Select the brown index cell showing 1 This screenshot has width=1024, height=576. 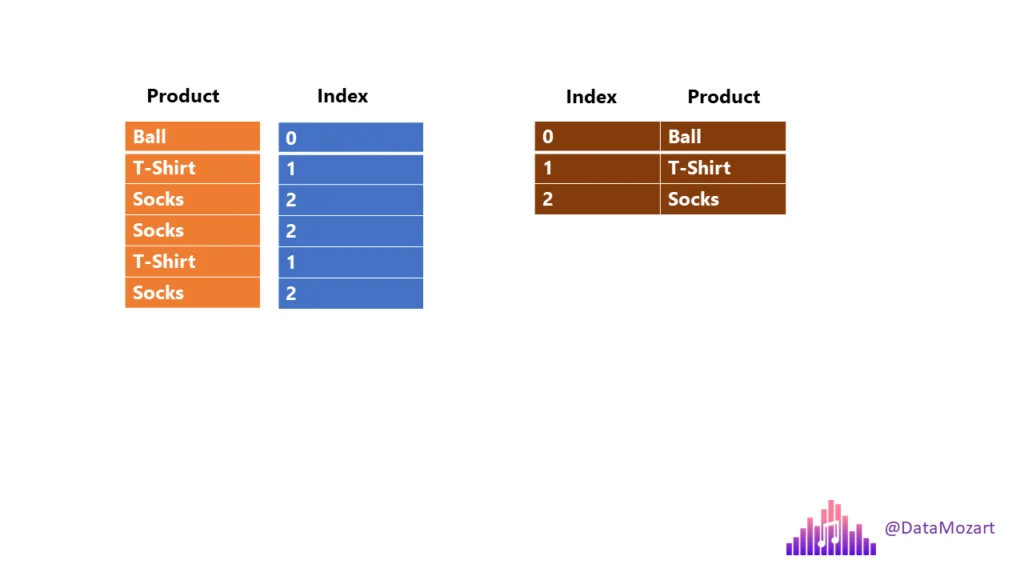coord(597,168)
